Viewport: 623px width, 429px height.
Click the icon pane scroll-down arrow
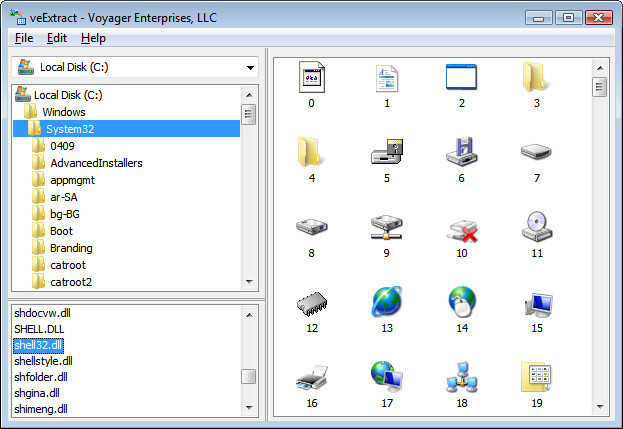pos(600,407)
